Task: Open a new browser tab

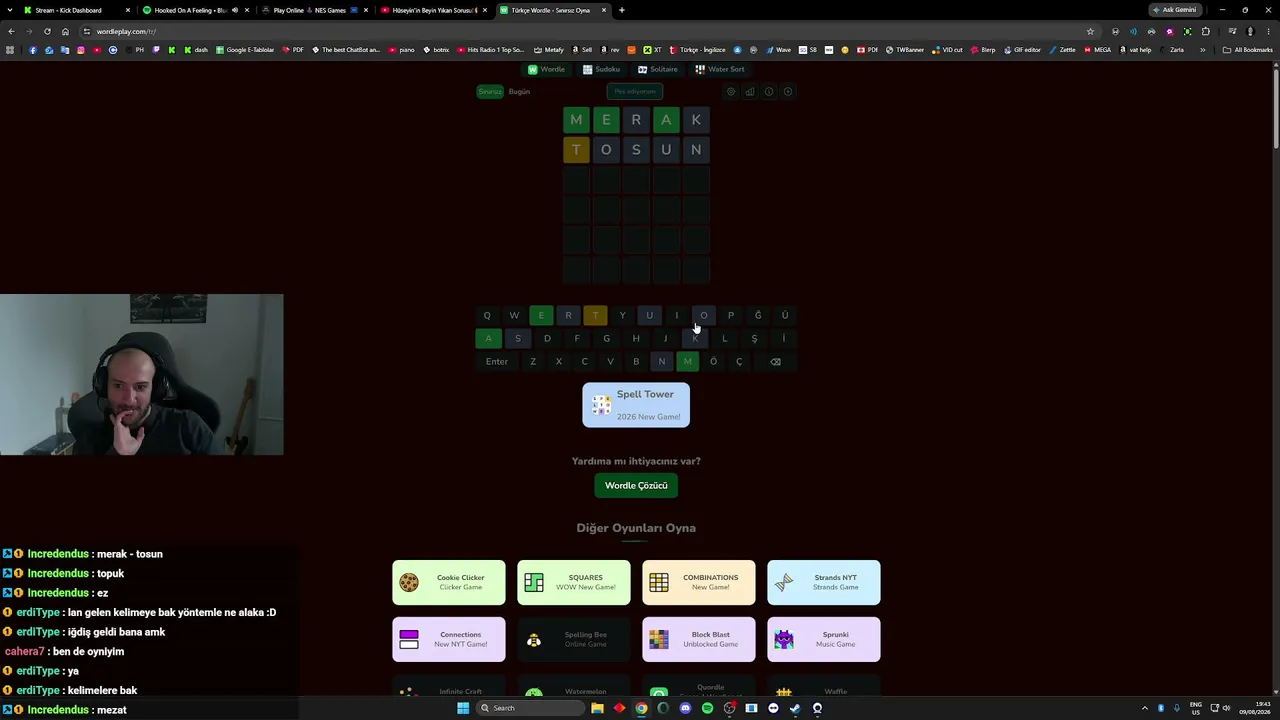Action: 622,10
